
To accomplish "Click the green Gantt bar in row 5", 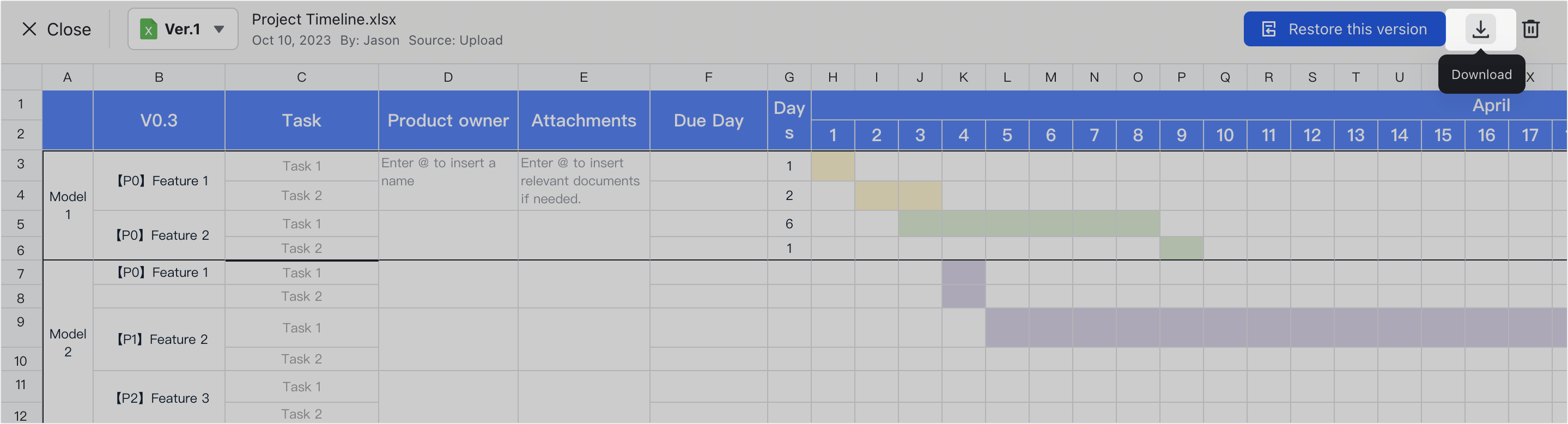I will click(1029, 223).
